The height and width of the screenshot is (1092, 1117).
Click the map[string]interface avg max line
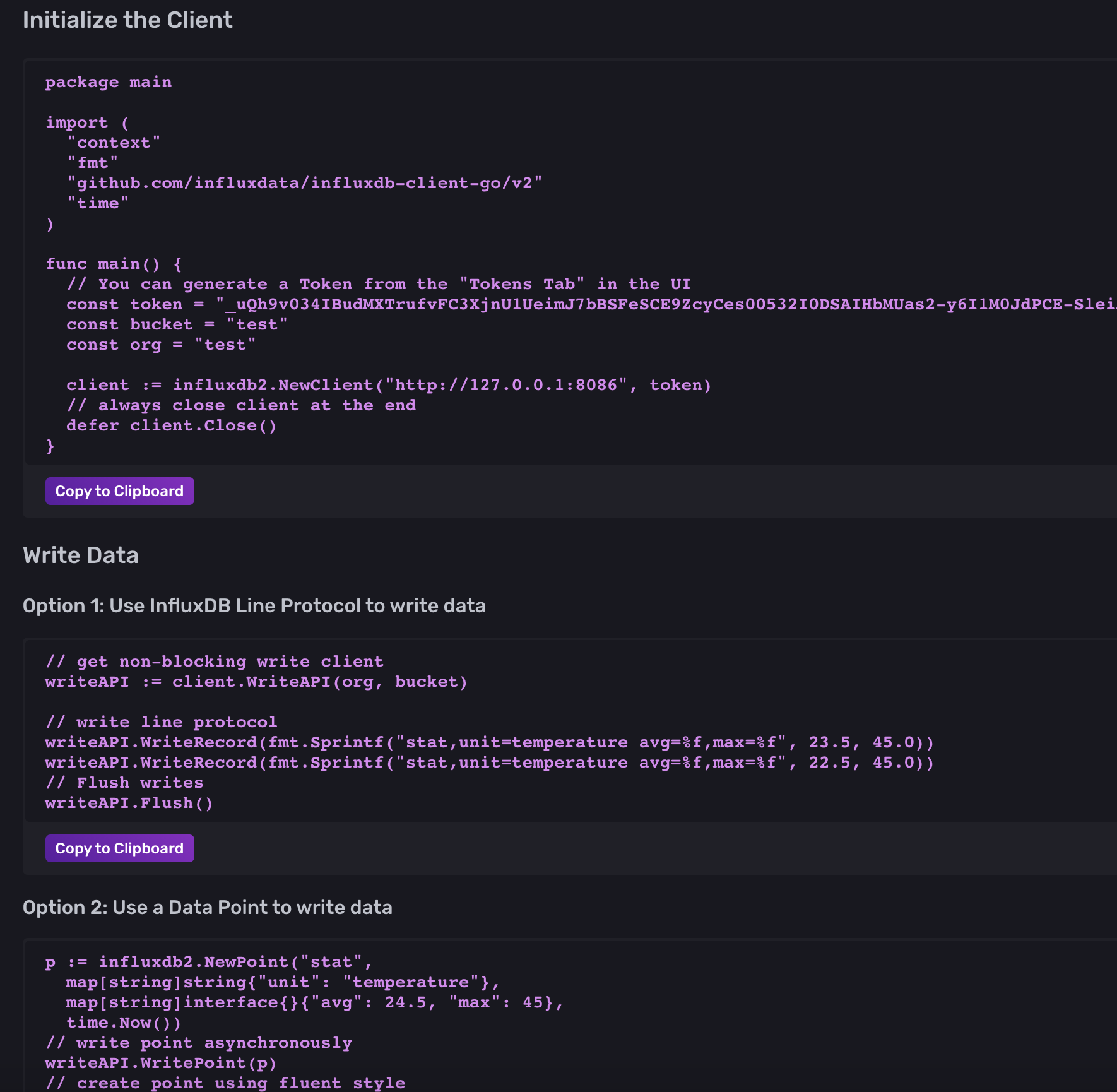point(315,1002)
